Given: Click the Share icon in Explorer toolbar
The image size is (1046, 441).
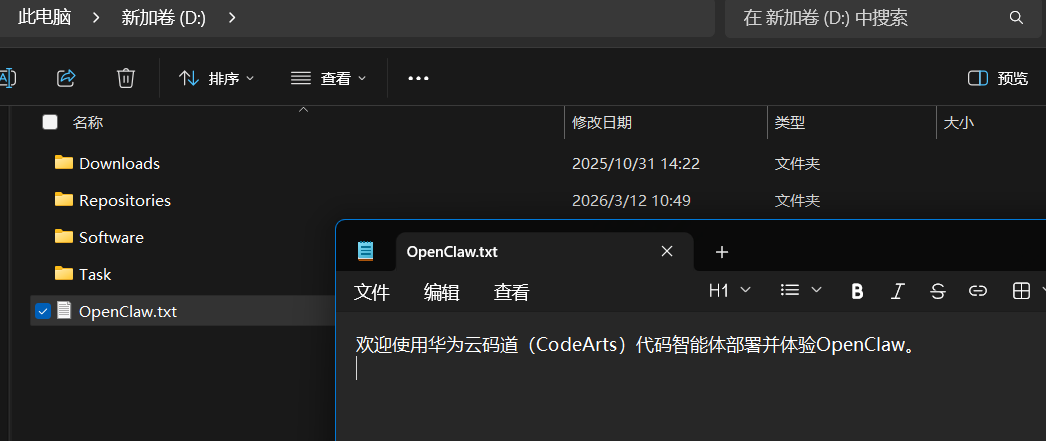Looking at the screenshot, I should pos(67,78).
